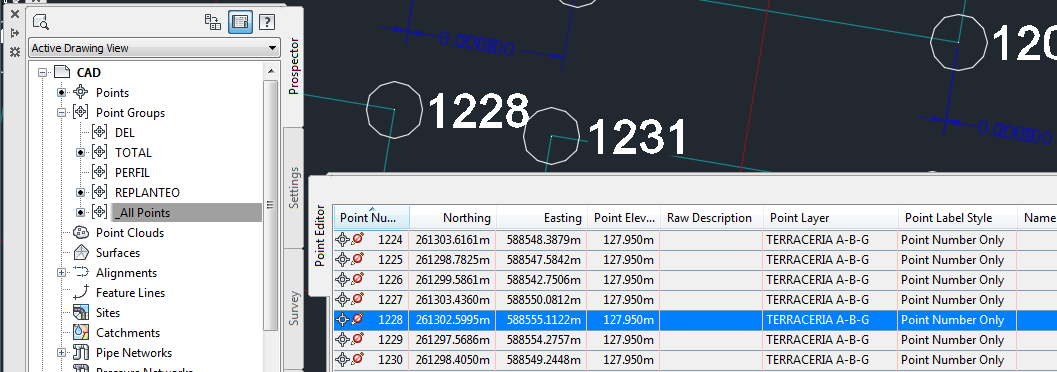Click the Pipe Networks icon
Viewport: 1057px width, 372px height.
click(x=81, y=352)
